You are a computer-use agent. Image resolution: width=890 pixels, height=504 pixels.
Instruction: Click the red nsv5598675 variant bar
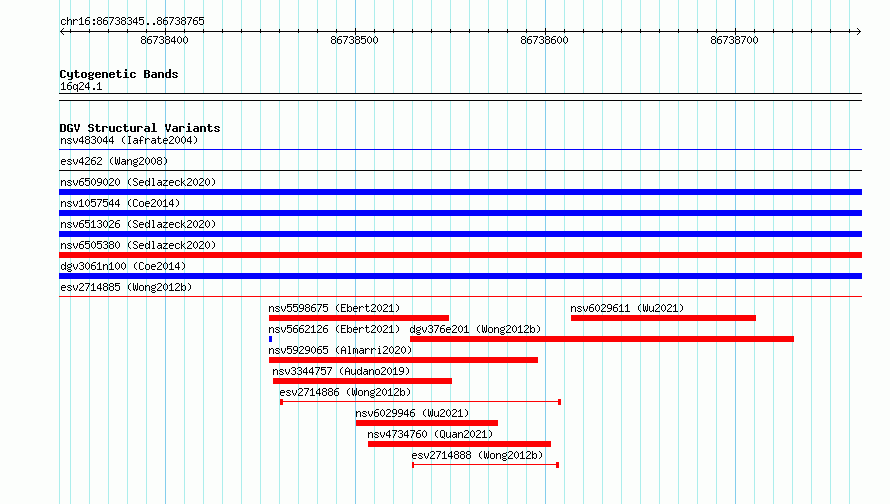click(x=359, y=318)
